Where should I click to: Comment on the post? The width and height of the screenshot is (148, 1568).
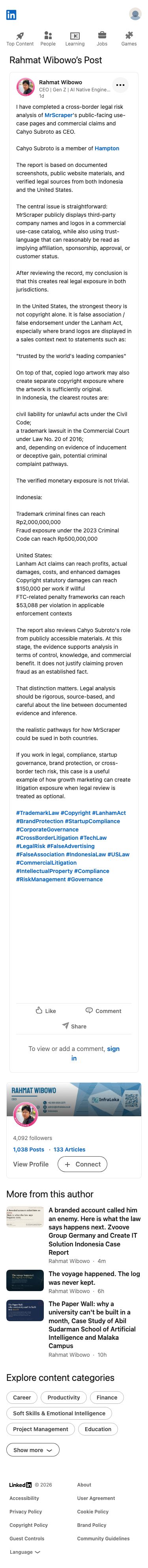click(103, 1010)
